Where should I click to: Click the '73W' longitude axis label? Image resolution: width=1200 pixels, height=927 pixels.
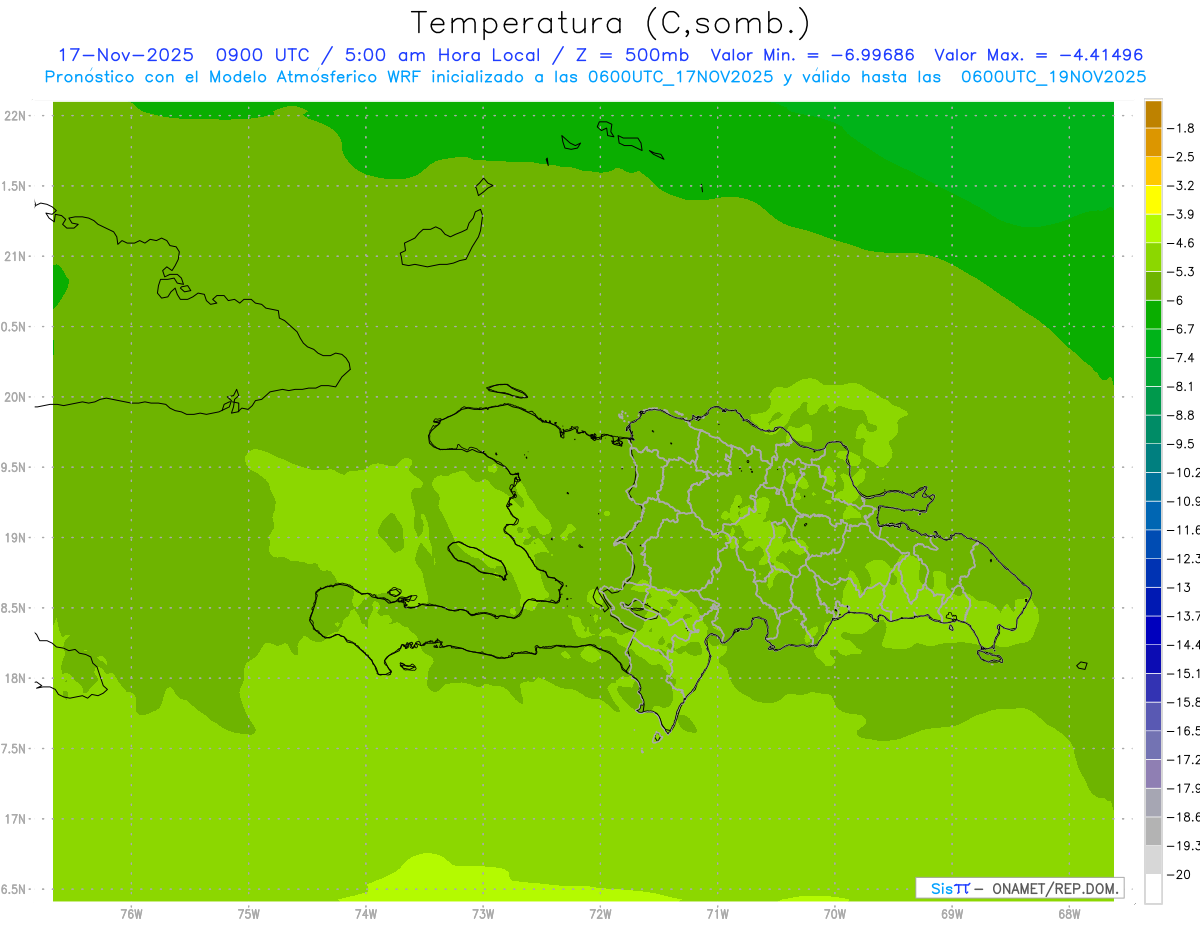click(483, 914)
